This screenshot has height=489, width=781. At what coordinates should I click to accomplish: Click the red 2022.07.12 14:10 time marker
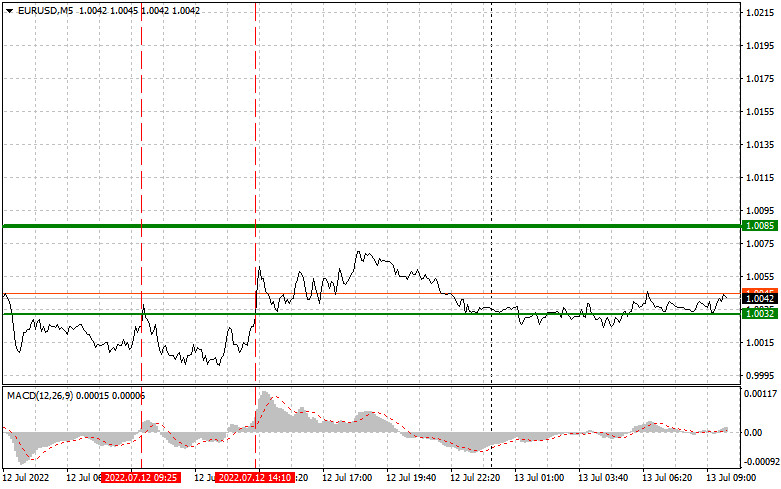[x=255, y=478]
